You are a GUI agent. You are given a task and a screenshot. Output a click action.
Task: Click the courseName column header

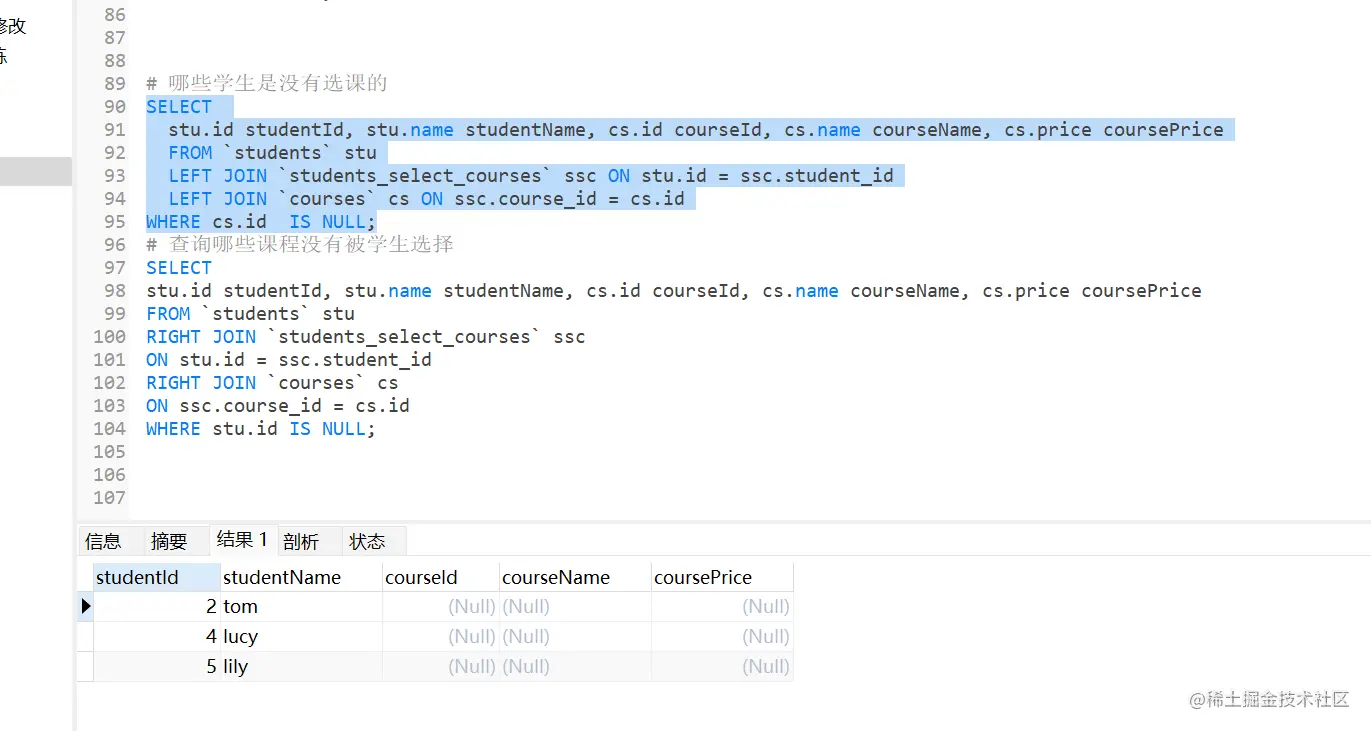[575, 577]
